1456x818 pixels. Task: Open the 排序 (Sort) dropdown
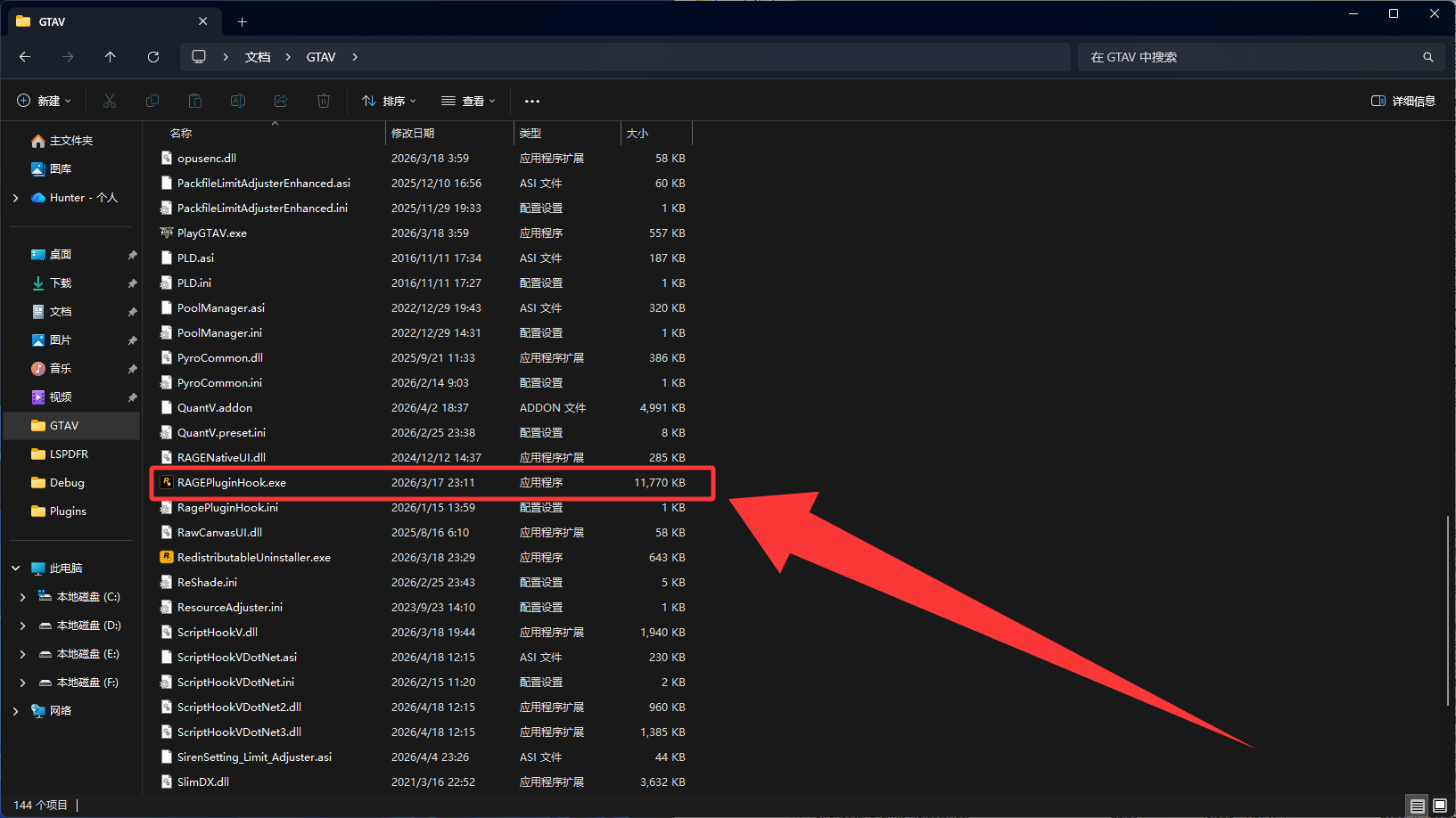coord(390,101)
